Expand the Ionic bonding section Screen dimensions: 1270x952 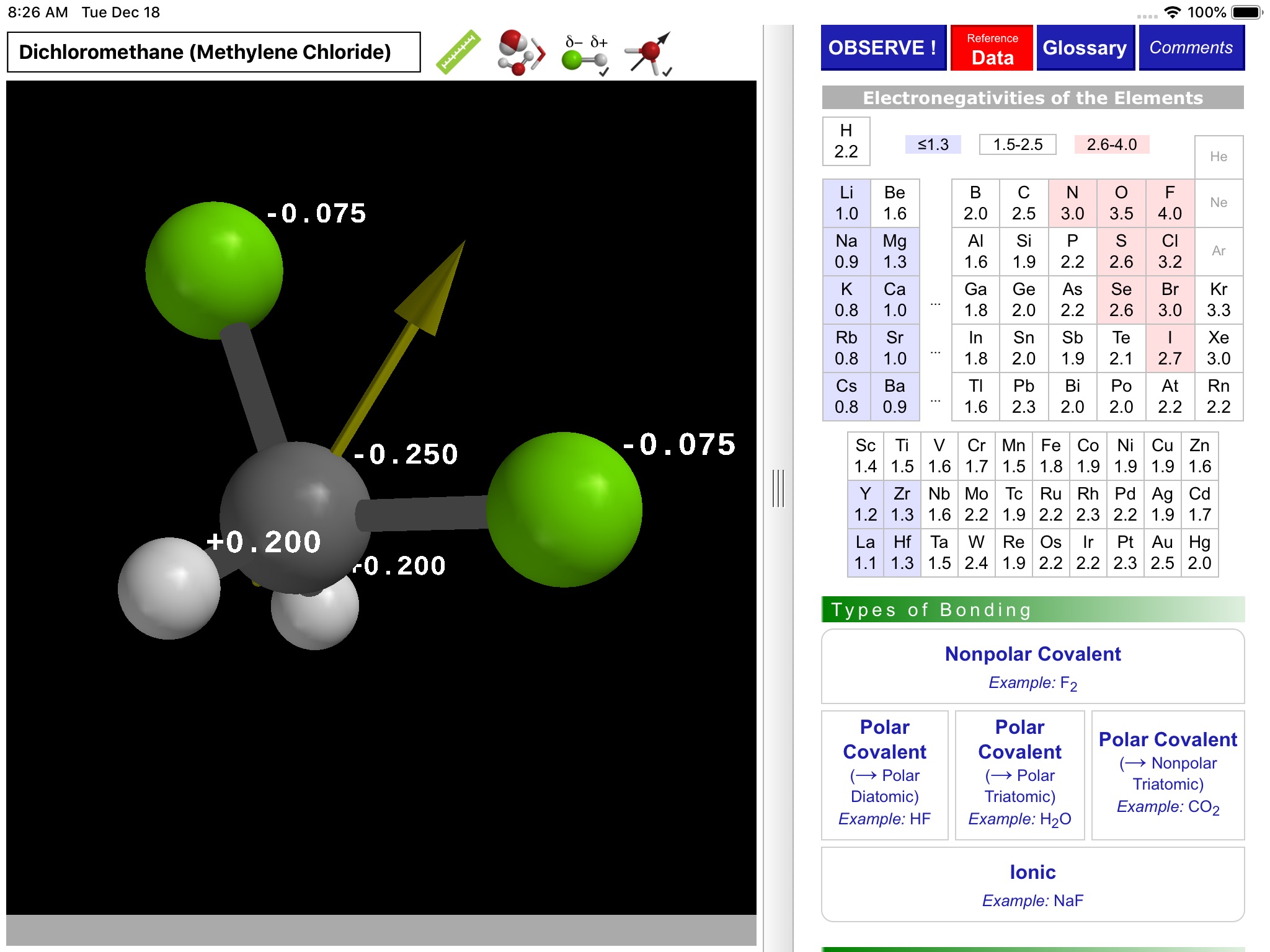coord(1034,892)
